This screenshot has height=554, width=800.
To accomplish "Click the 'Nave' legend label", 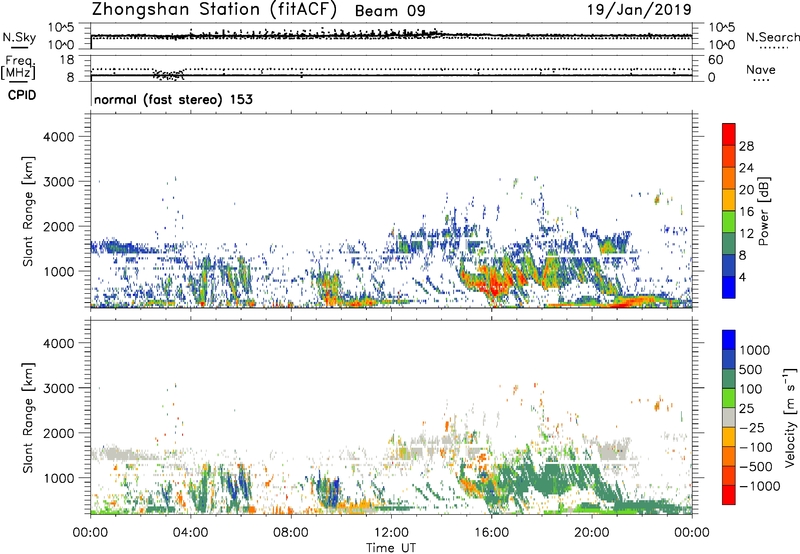I will click(761, 70).
